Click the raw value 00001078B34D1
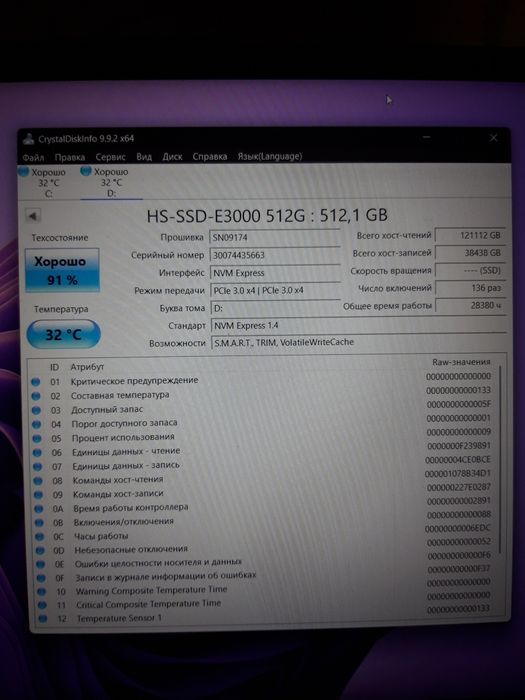The image size is (525, 700). 458,473
